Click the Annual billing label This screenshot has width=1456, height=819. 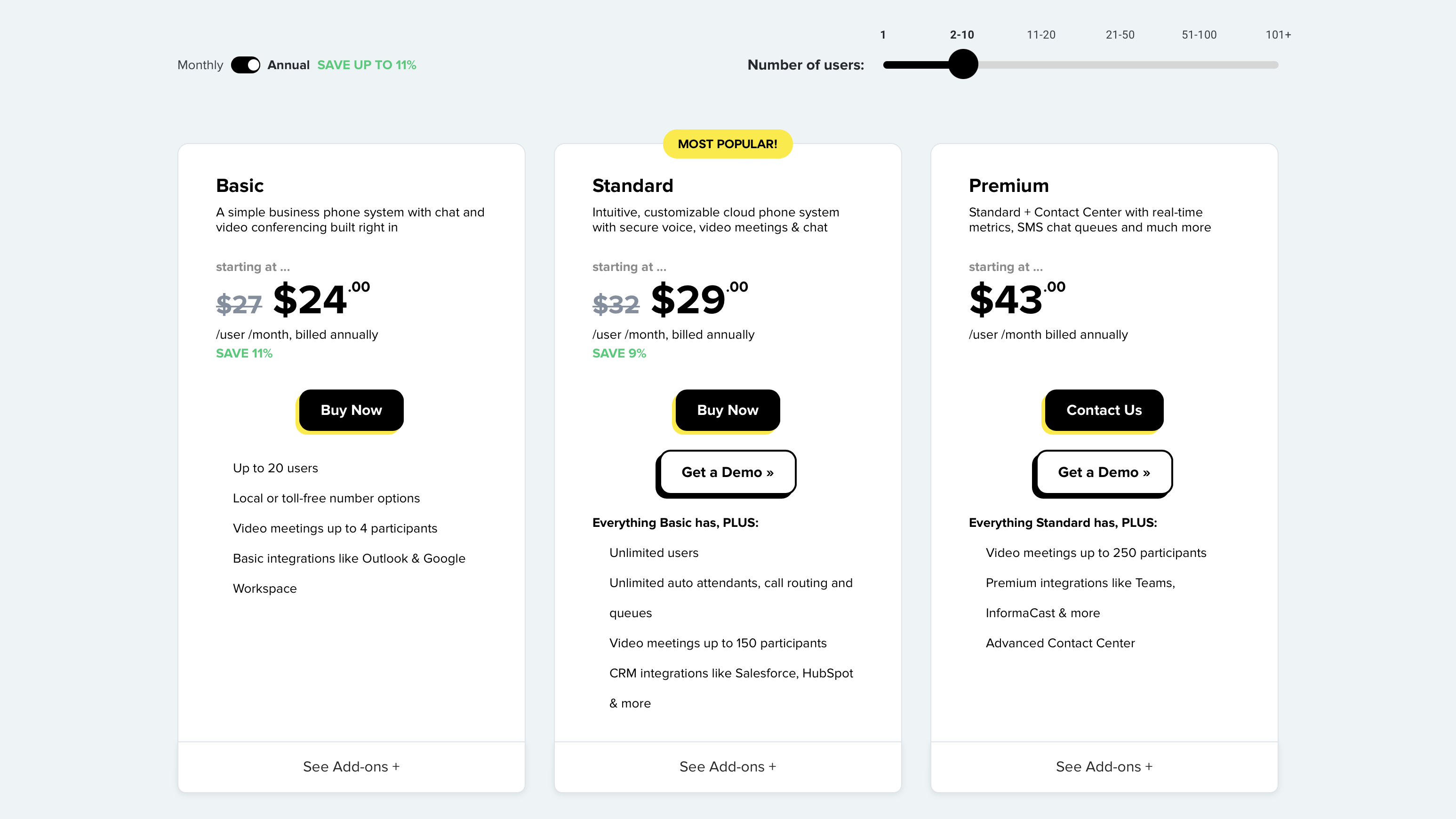(288, 65)
